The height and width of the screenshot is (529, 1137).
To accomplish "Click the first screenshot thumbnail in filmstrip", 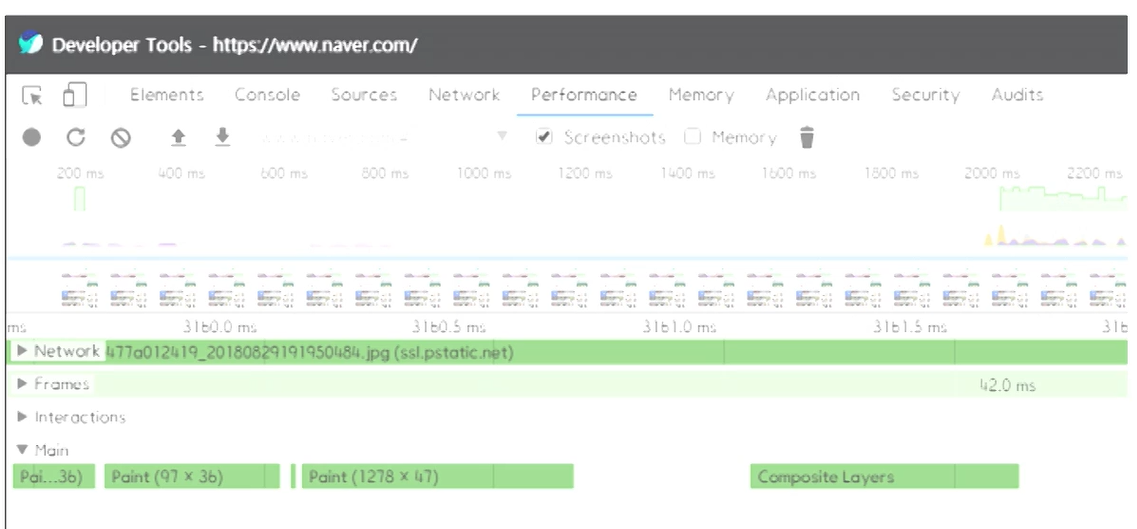I will (x=80, y=288).
